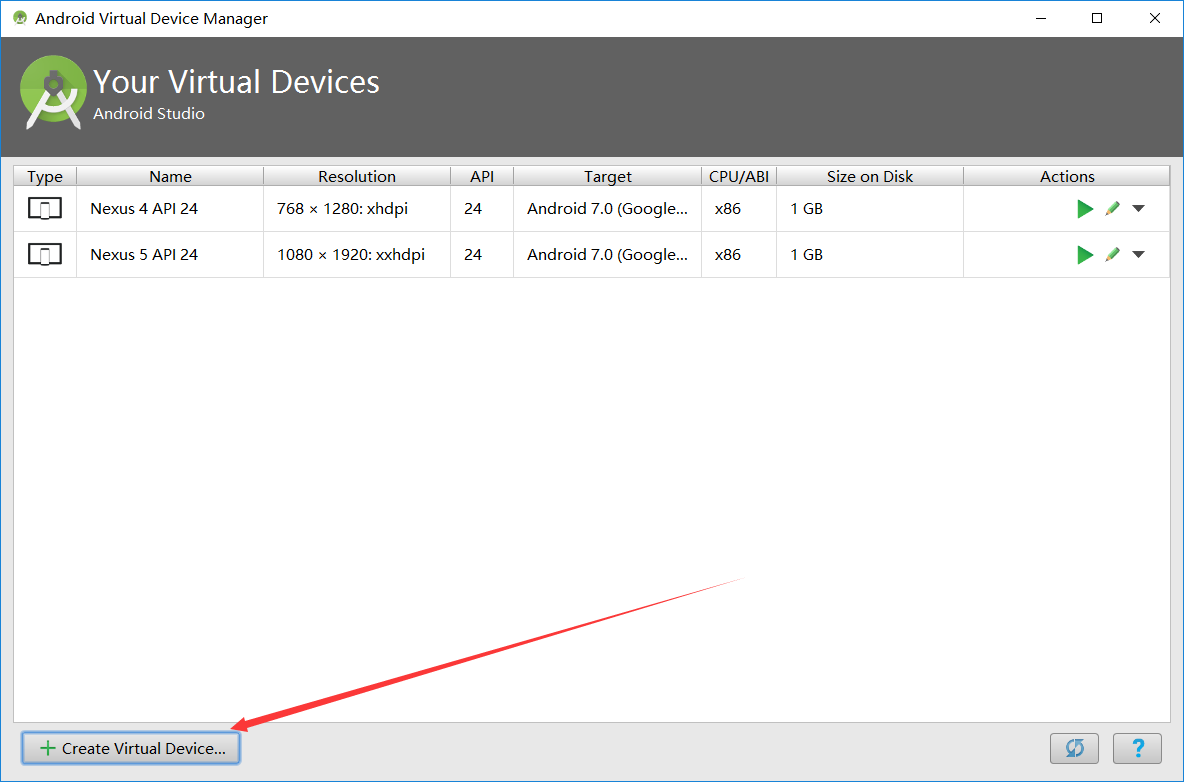Click API value 24 in Nexus 4 row
The width and height of the screenshot is (1184, 782).
482,208
